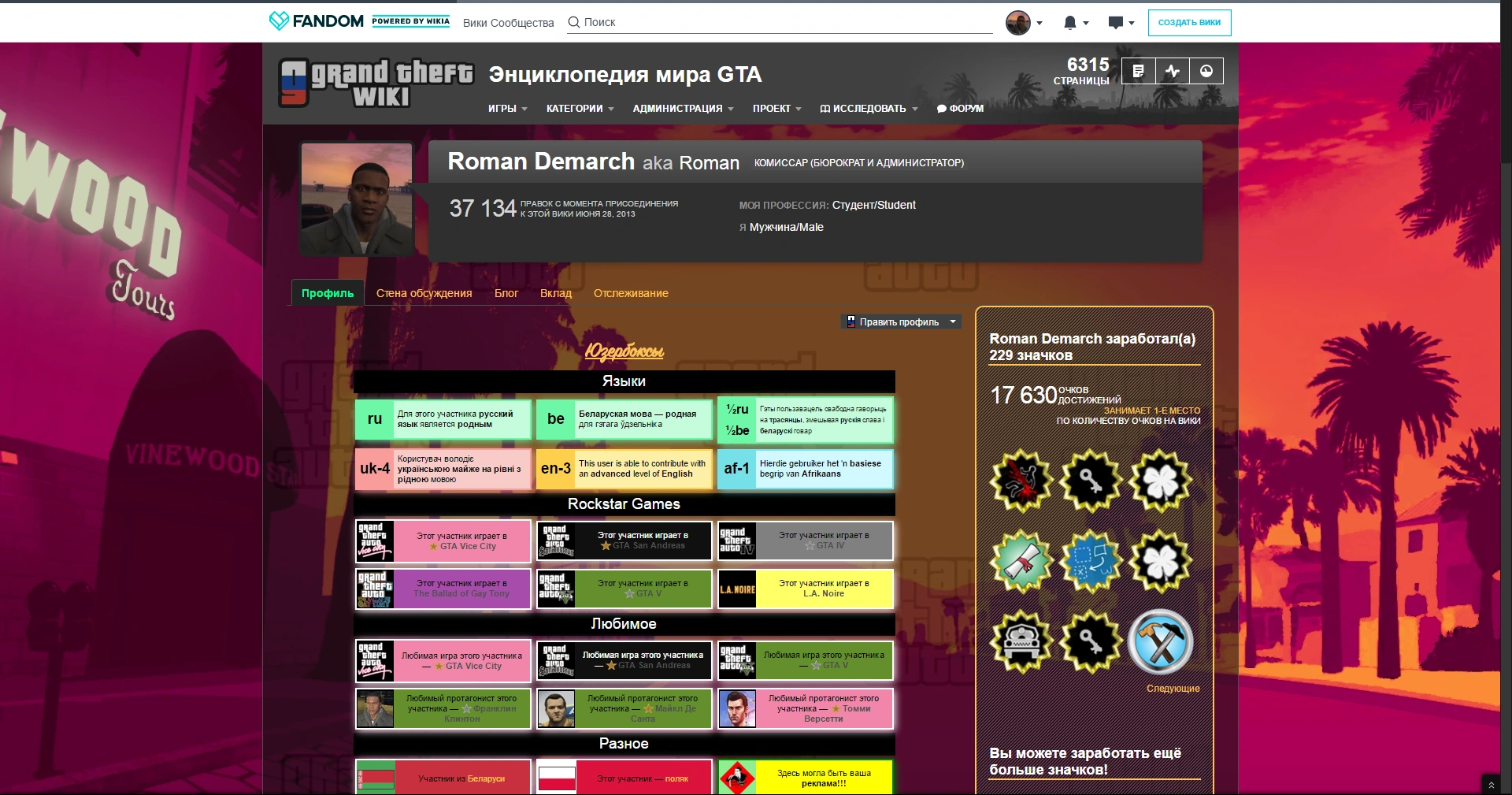
Task: Click the Ballad of Gay Tony logo
Action: 375,589
